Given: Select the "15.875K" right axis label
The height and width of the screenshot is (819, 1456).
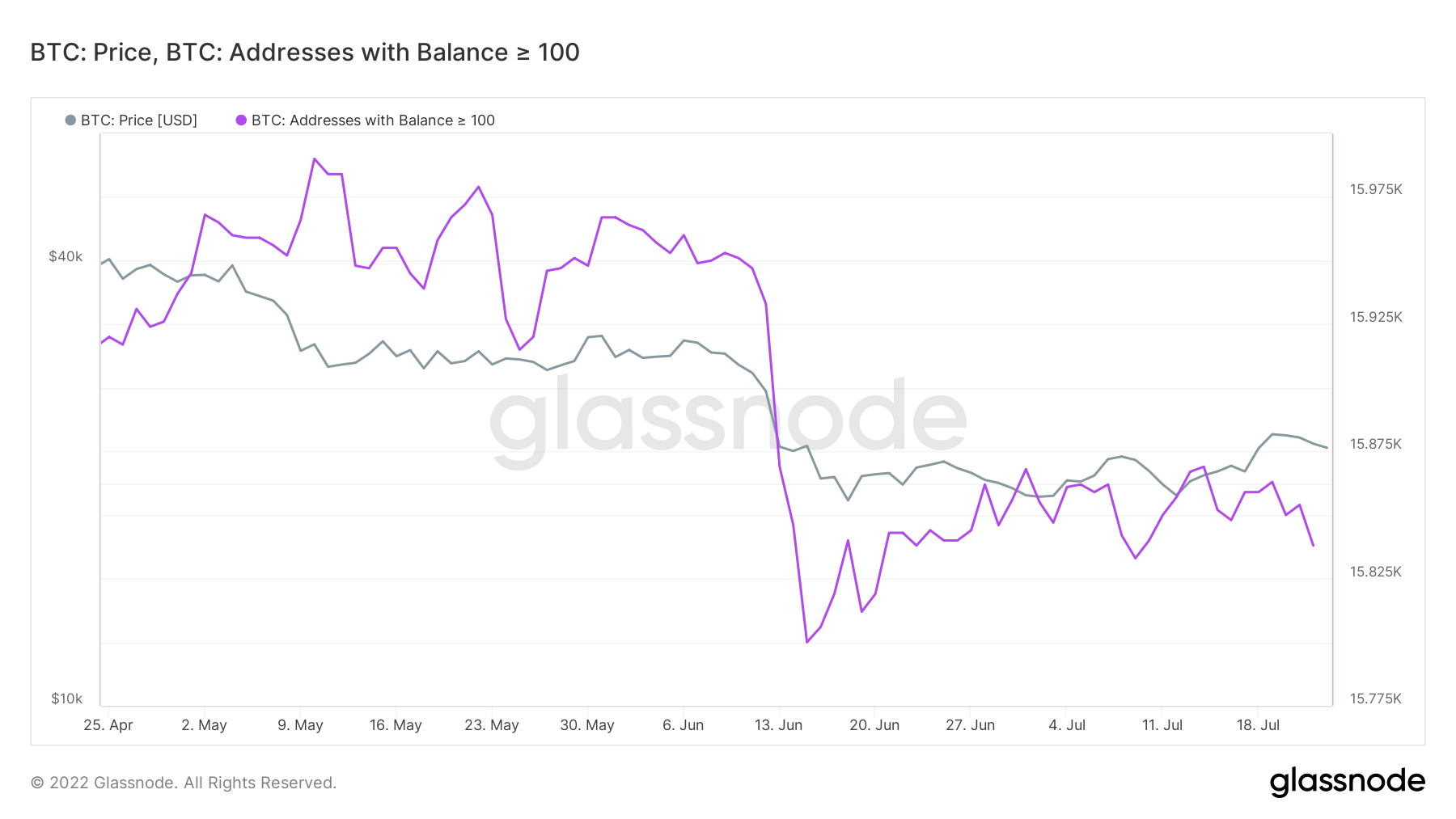Looking at the screenshot, I should pos(1376,444).
